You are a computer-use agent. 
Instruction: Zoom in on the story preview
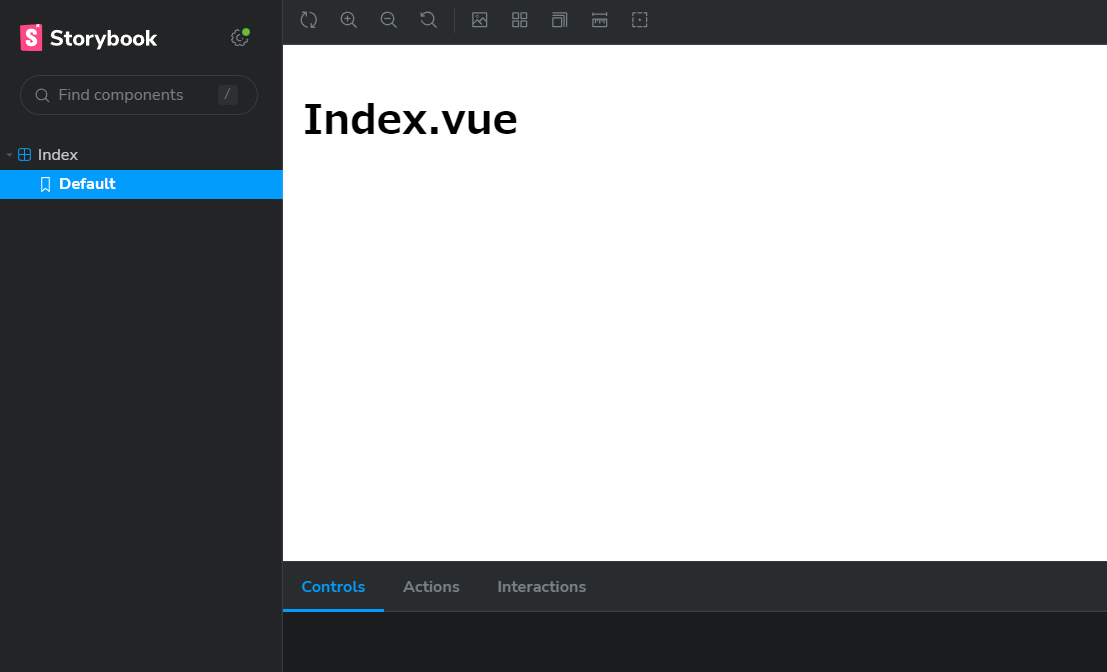click(349, 20)
